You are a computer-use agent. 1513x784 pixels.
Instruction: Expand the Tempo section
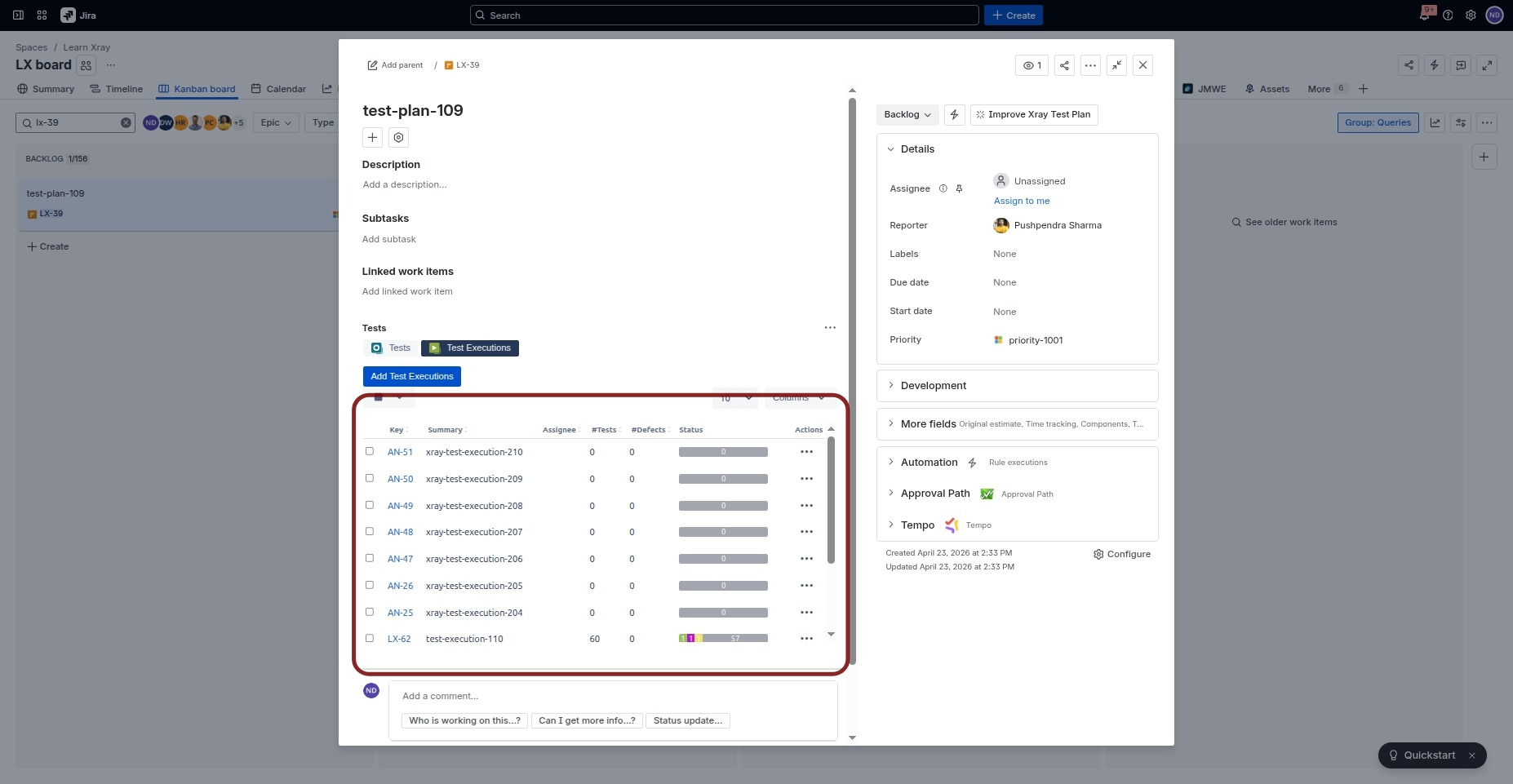coord(890,525)
